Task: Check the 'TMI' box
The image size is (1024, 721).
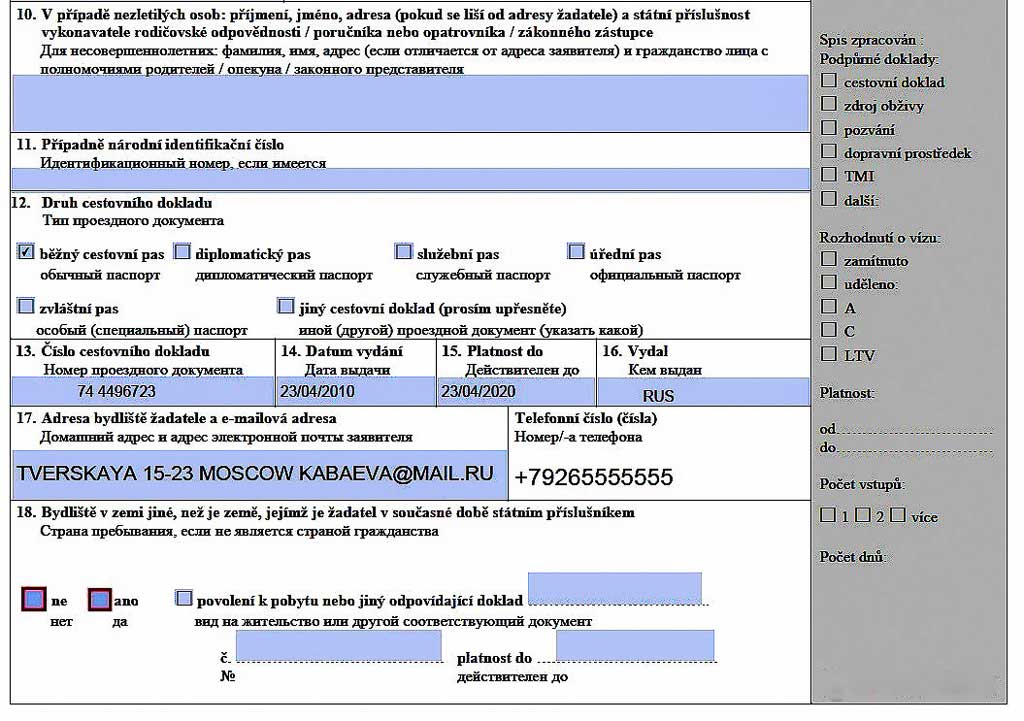Action: click(x=829, y=174)
